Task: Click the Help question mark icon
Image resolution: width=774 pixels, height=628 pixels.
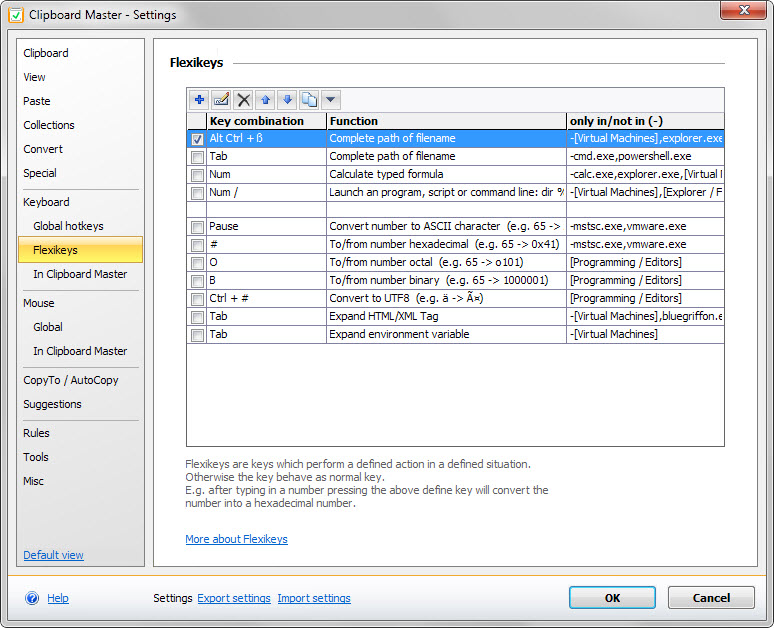Action: 32,598
